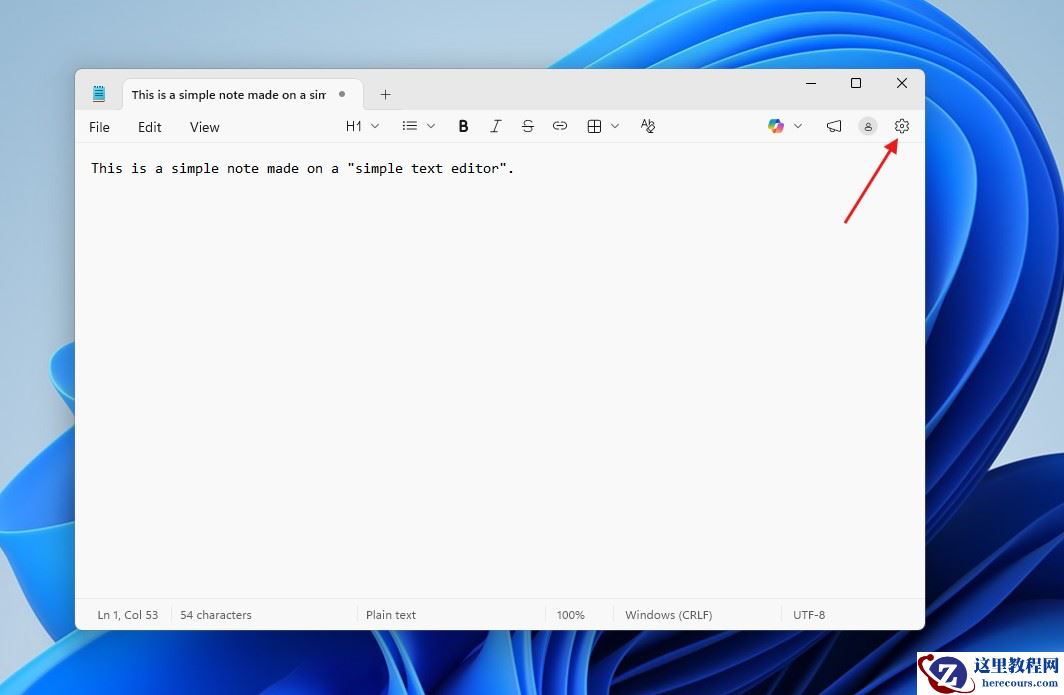Click the account icon
This screenshot has width=1064, height=695.
(868, 126)
